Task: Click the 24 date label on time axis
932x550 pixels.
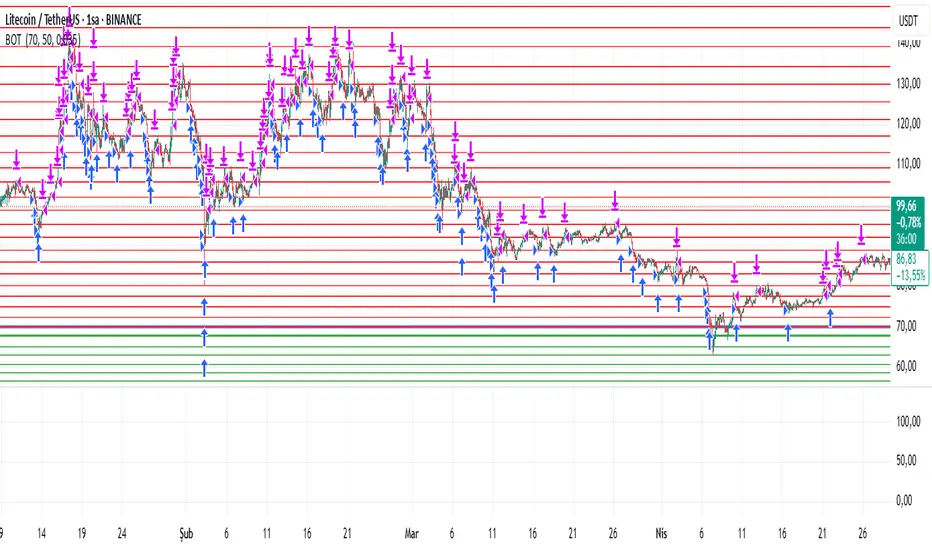Action: pos(122,533)
